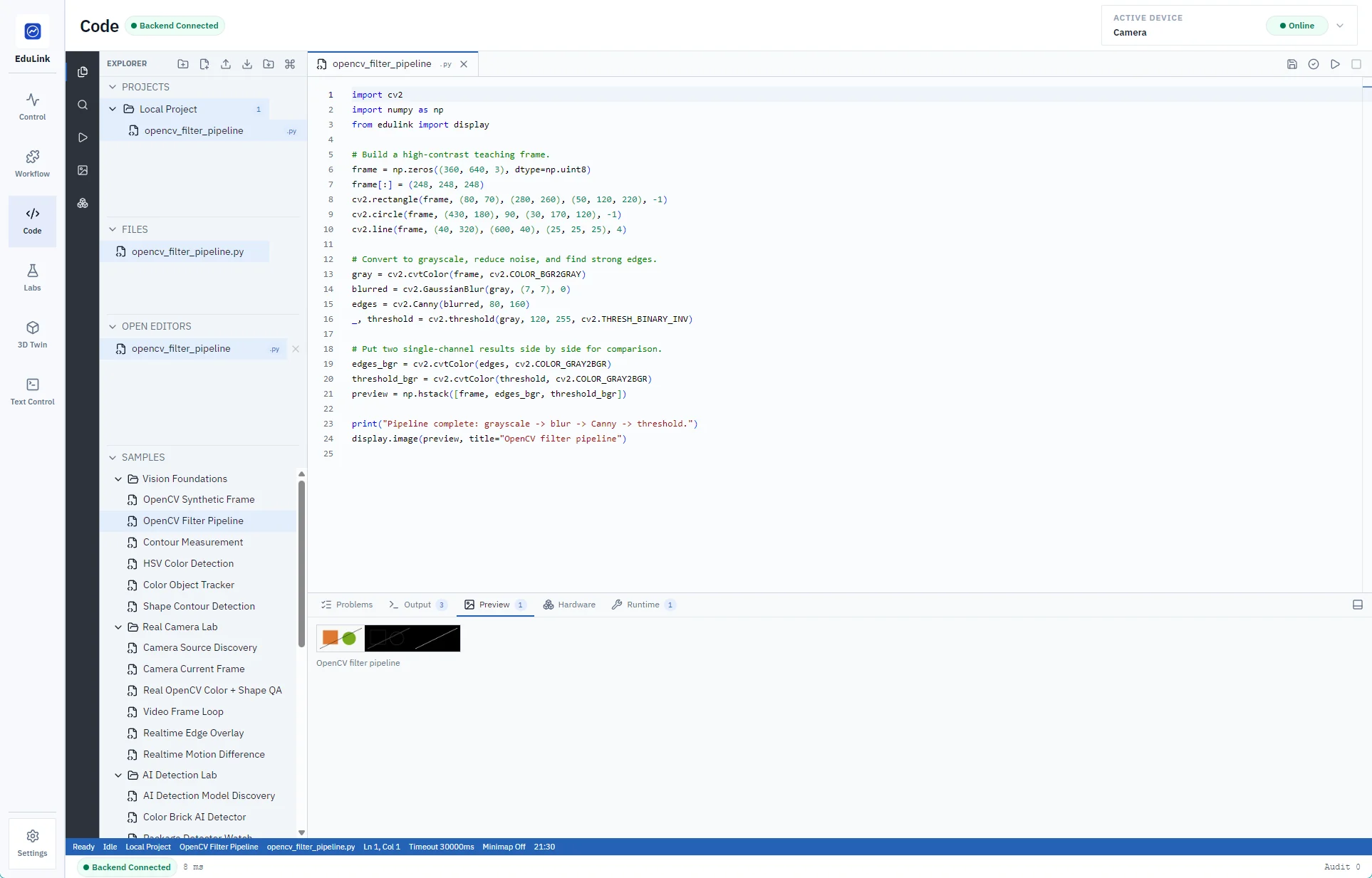Click the Online status badge

pyautogui.click(x=1296, y=26)
